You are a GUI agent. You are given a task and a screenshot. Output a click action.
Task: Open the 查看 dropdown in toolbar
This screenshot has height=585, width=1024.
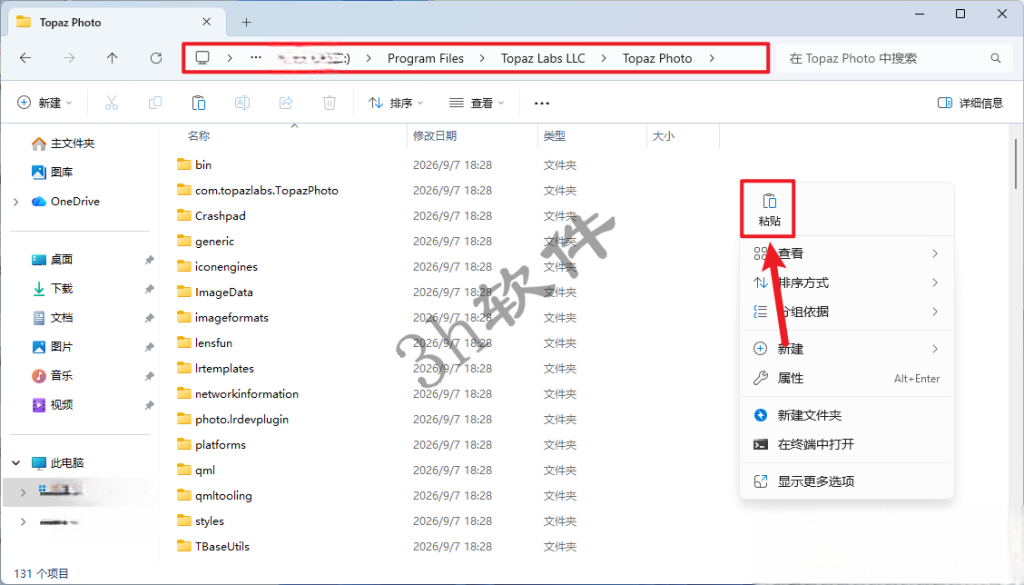click(477, 103)
